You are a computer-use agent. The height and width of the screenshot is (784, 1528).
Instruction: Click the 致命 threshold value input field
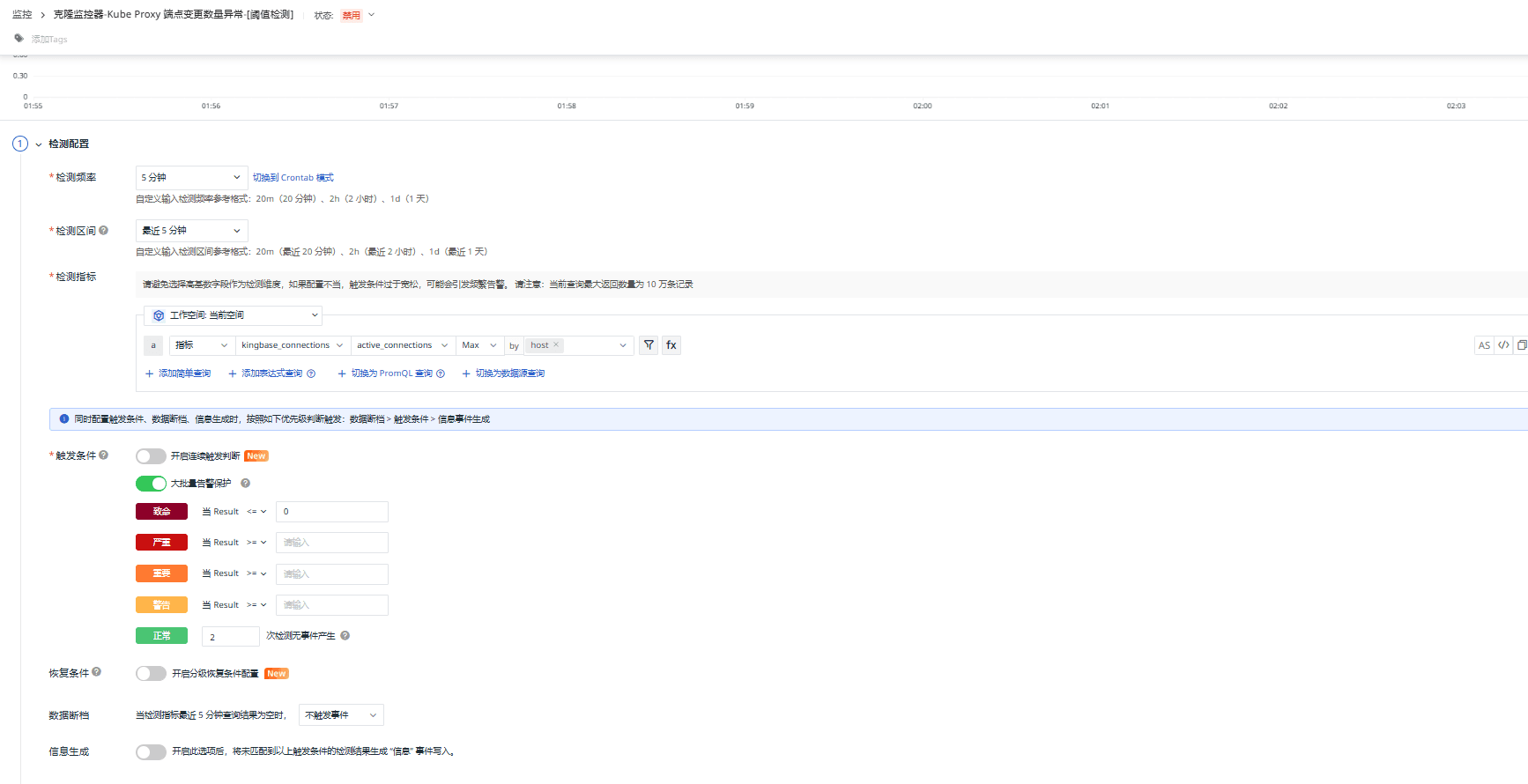[x=331, y=512]
